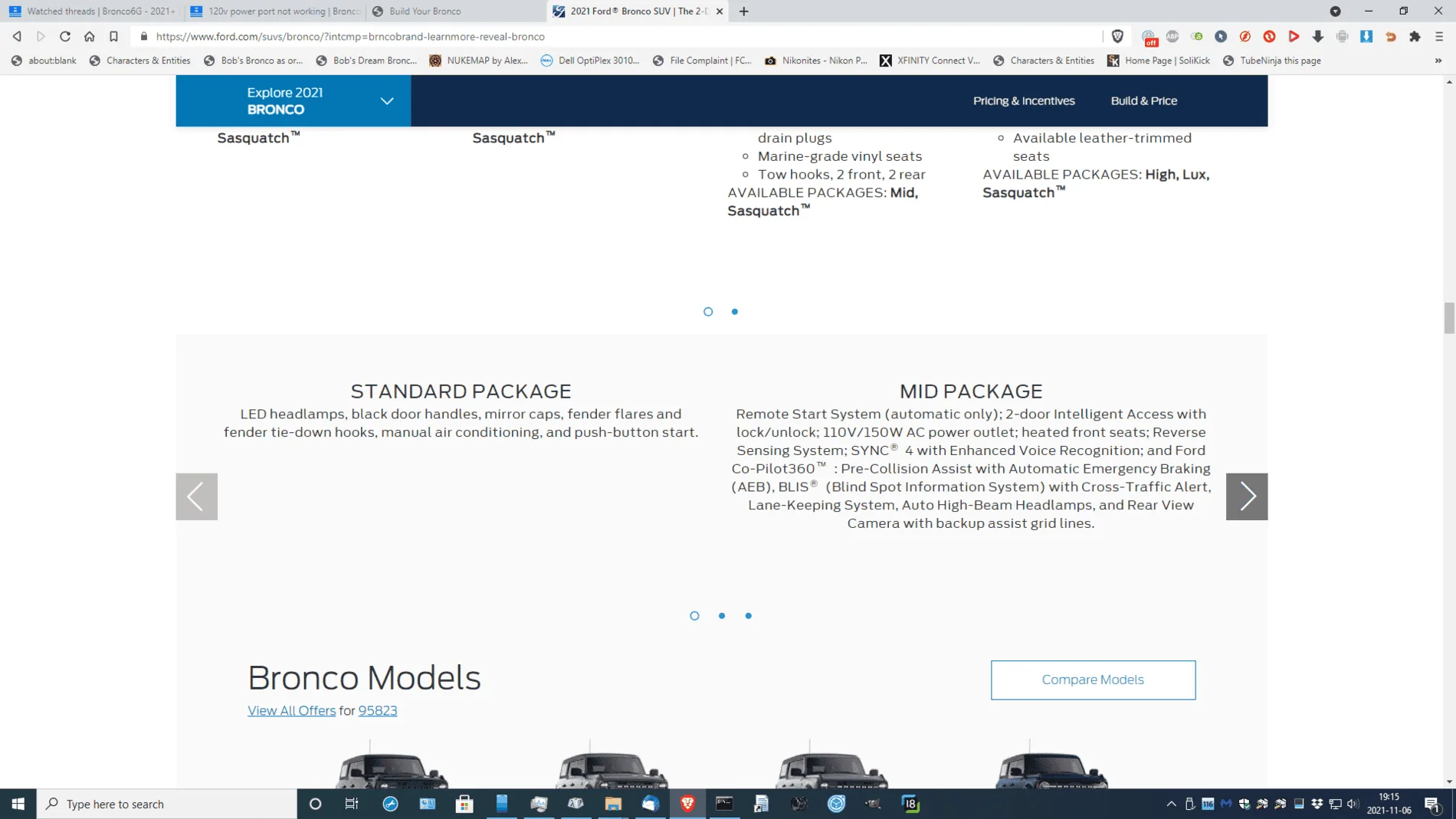Open Windows Security shield tray icon

(1244, 804)
